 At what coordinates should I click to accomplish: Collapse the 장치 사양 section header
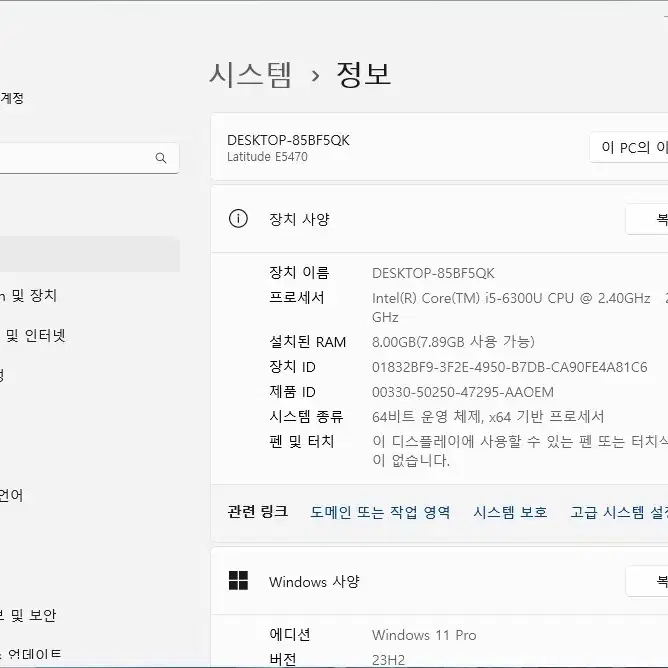pyautogui.click(x=440, y=219)
